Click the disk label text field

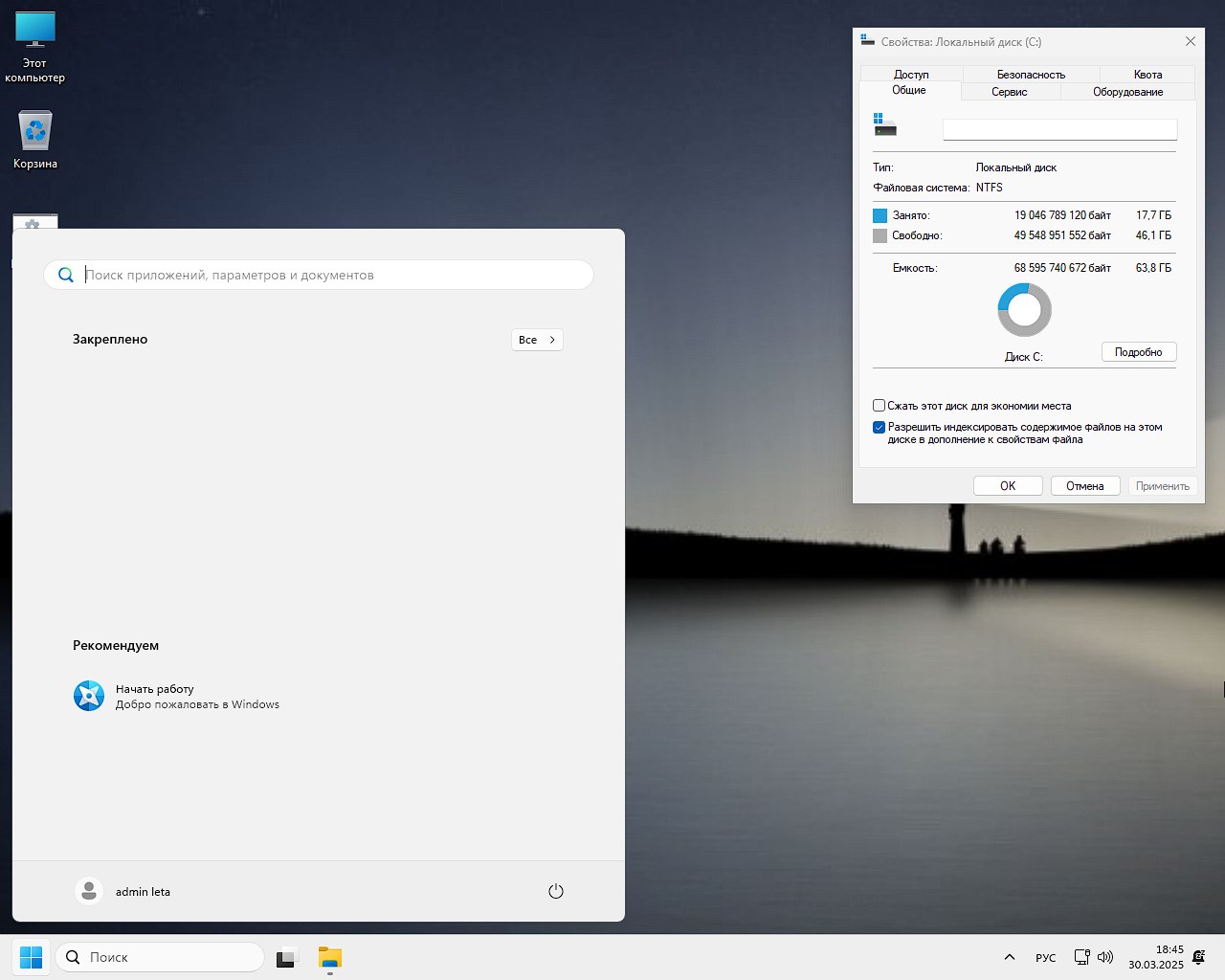coord(1060,129)
